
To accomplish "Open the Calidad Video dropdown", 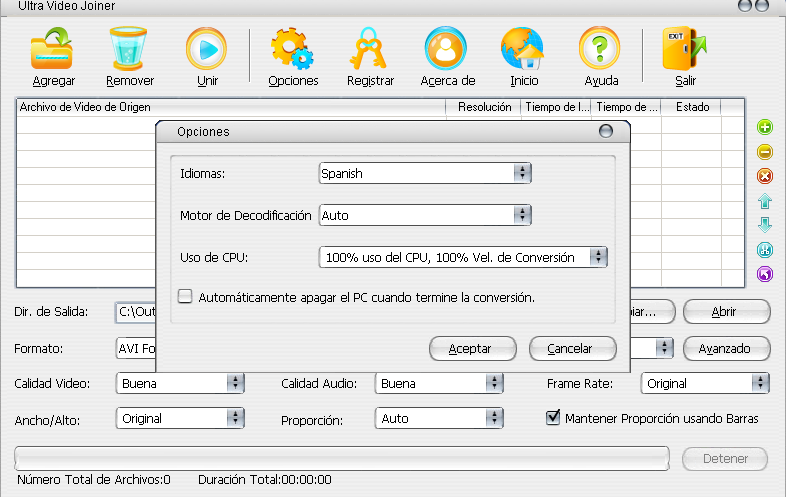I will pyautogui.click(x=180, y=383).
